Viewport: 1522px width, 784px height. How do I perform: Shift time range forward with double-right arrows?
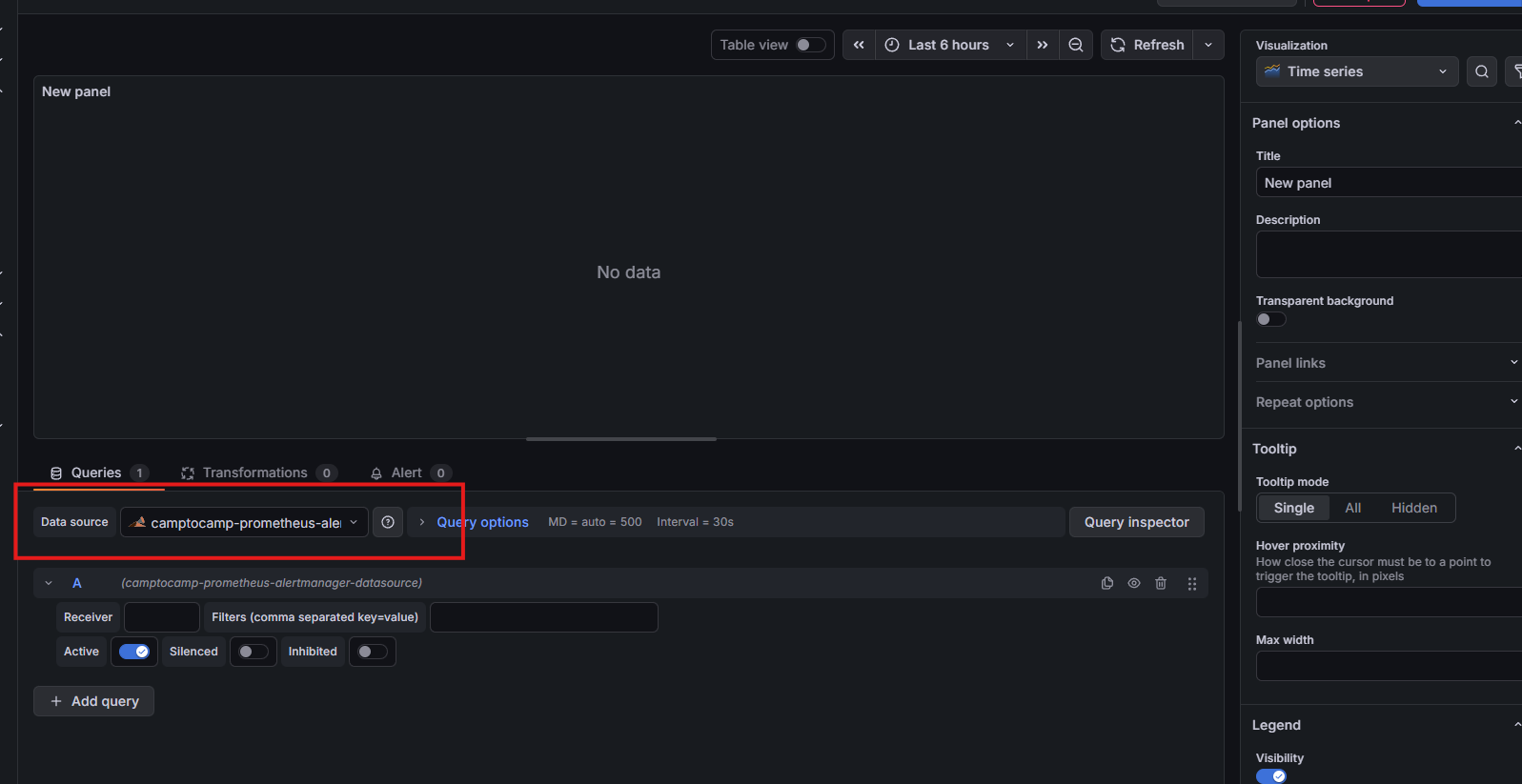tap(1043, 45)
